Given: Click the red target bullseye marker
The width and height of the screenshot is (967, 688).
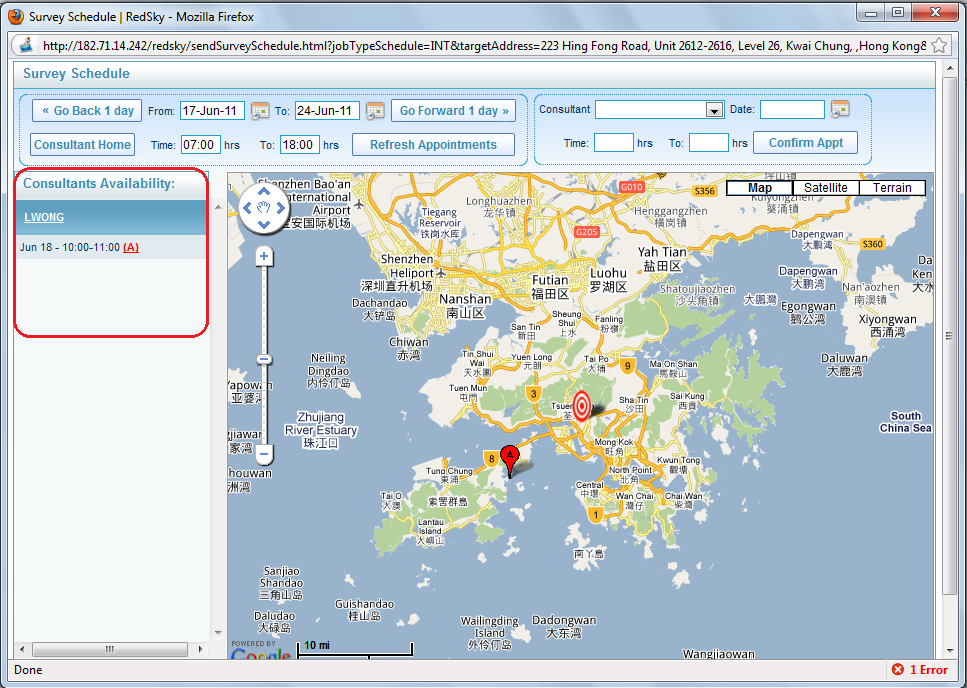Looking at the screenshot, I should [582, 406].
